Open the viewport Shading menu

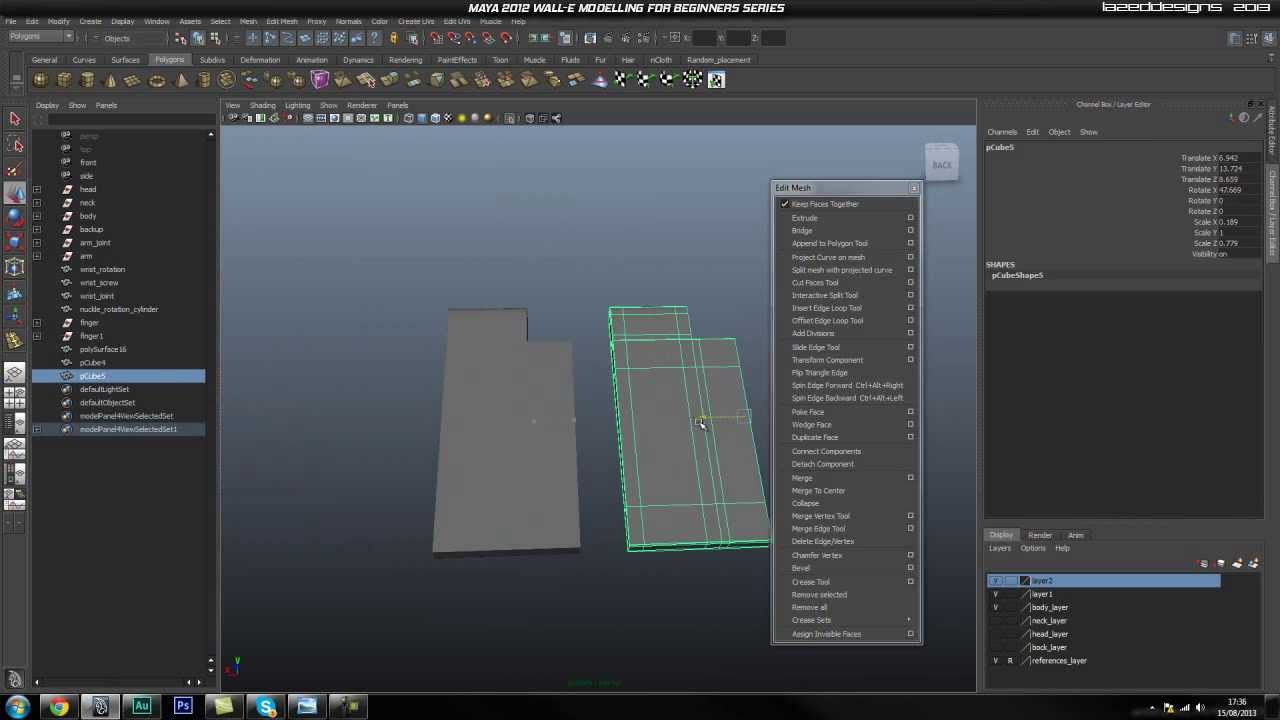coord(262,105)
